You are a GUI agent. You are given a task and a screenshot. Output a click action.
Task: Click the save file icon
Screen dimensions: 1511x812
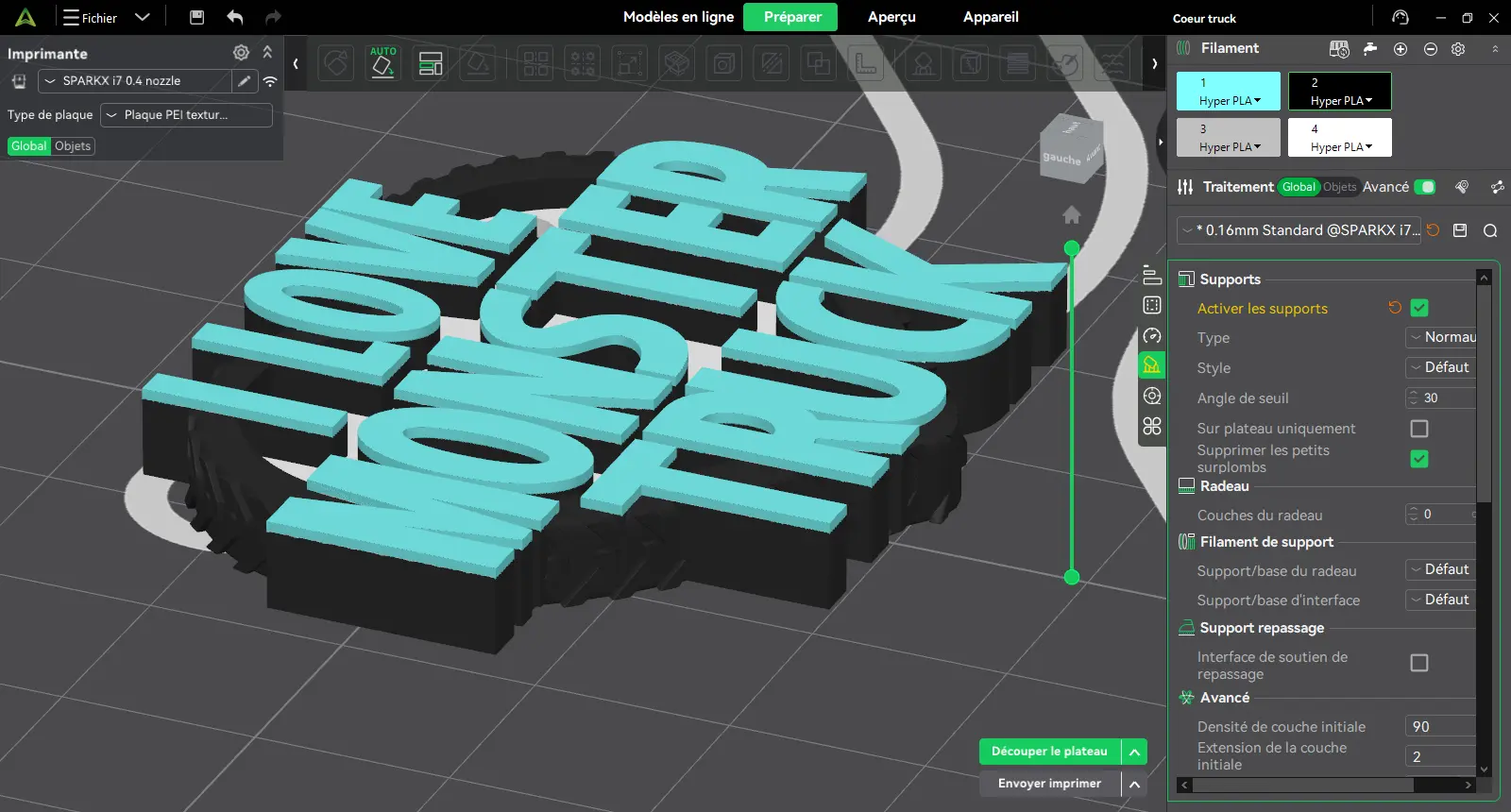pos(196,17)
